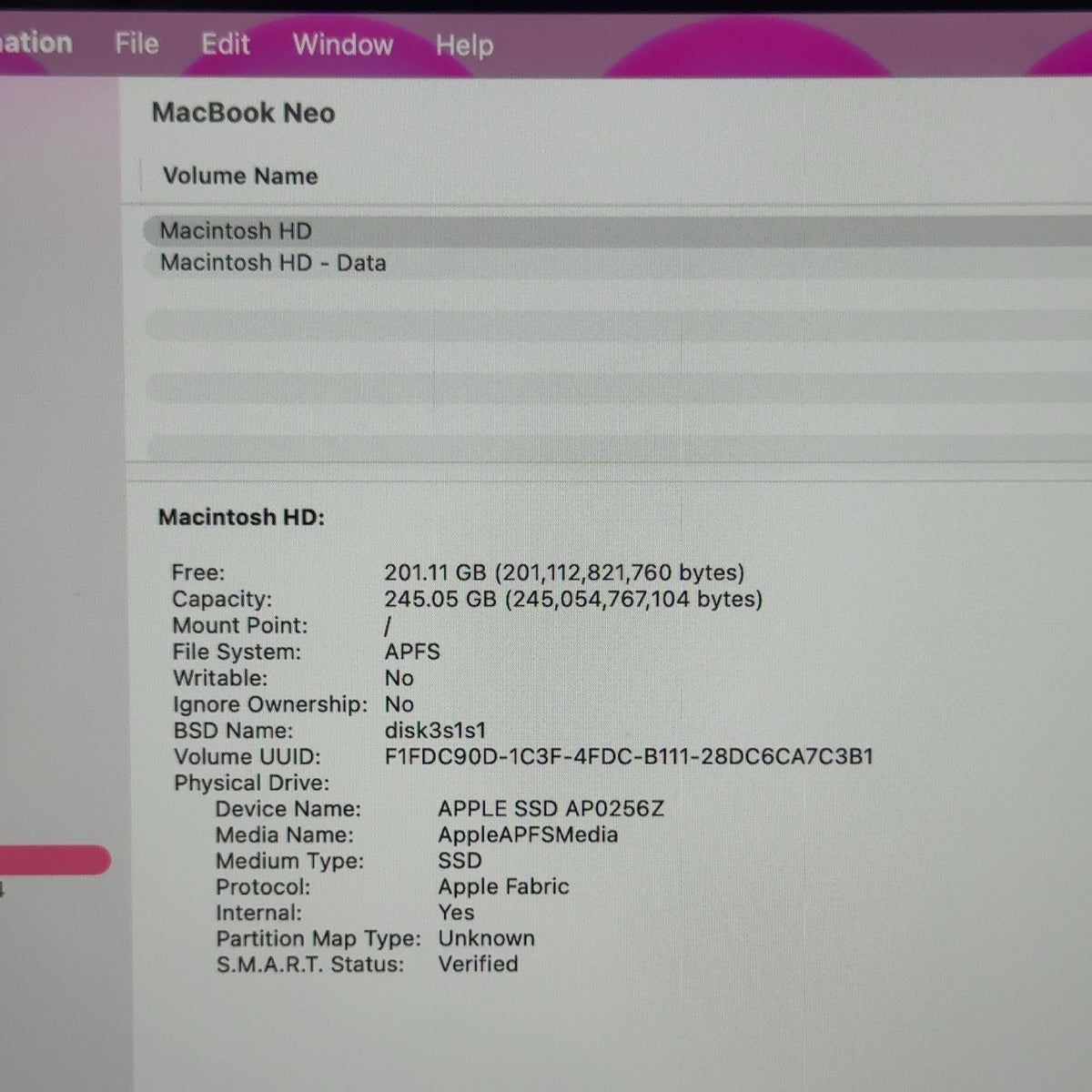Select the Macintosh HD - Data row
Viewport: 1092px width, 1092px height.
click(x=617, y=263)
